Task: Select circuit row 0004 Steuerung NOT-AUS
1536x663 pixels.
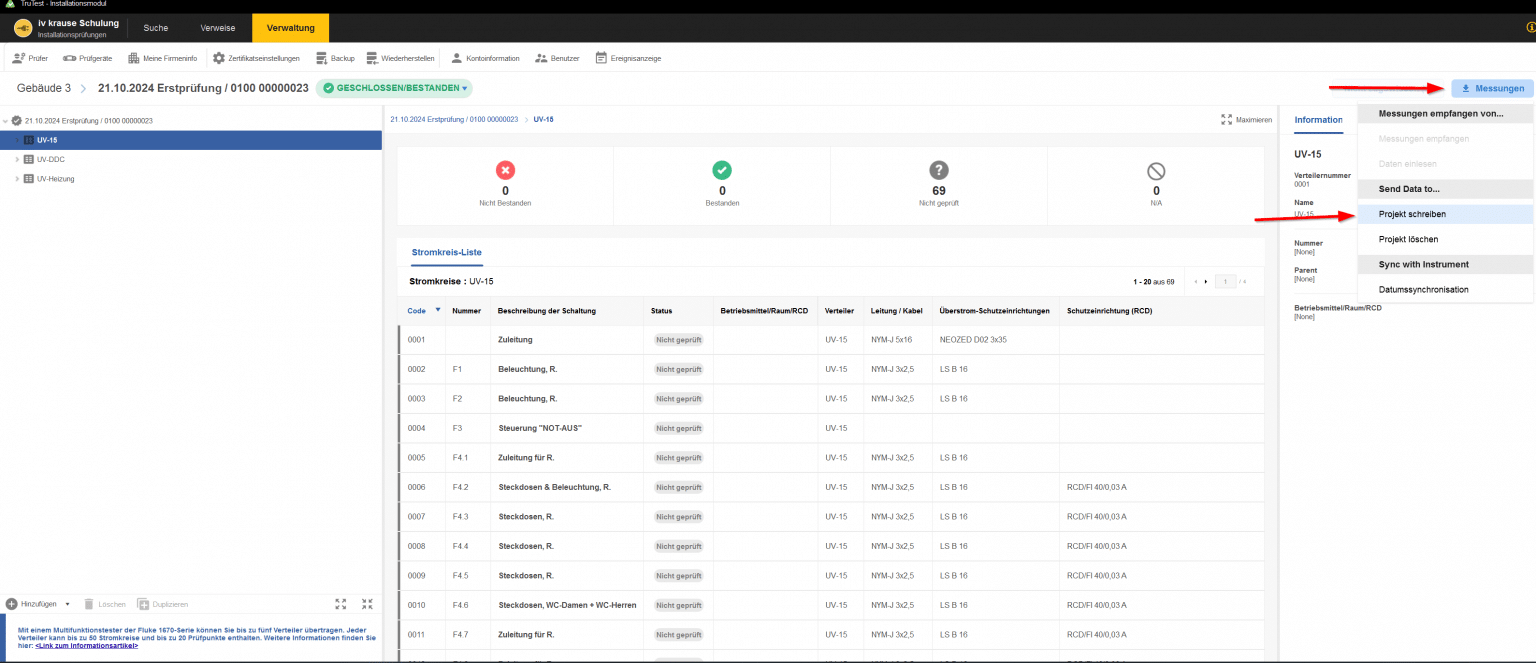Action: click(x=540, y=428)
